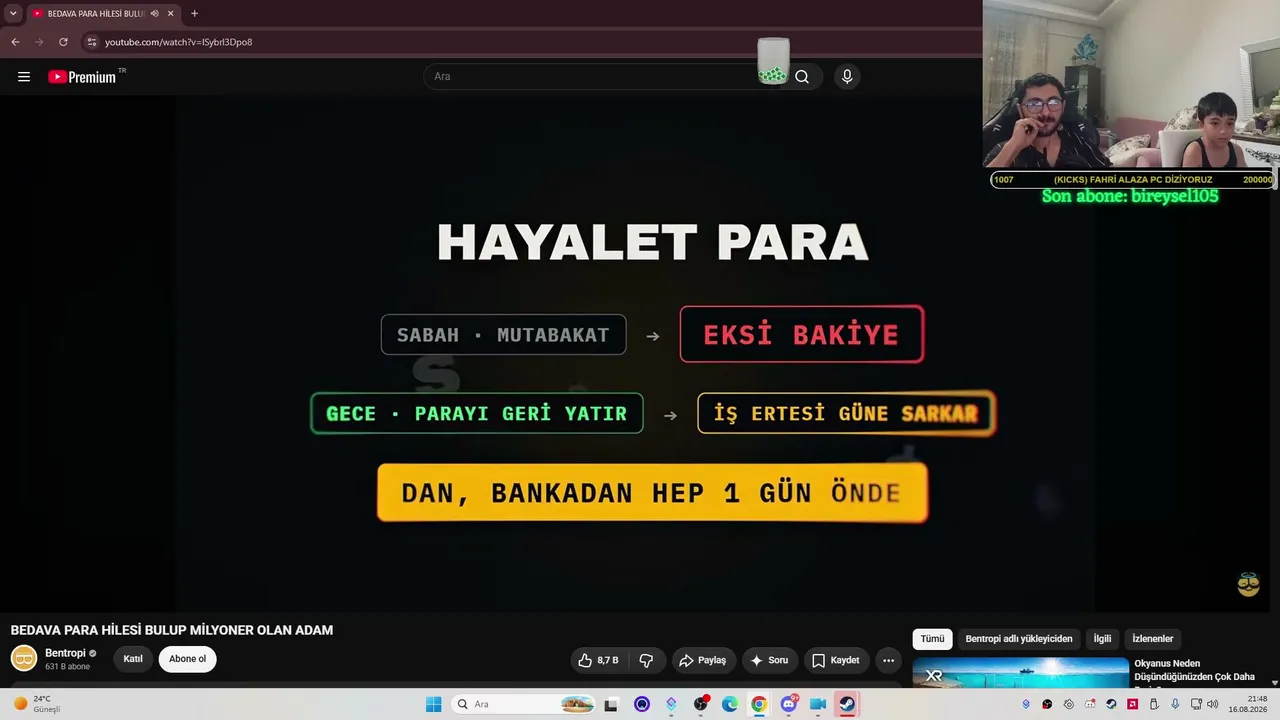The image size is (1280, 720).
Task: Start voice search with the microphone
Action: (x=847, y=77)
